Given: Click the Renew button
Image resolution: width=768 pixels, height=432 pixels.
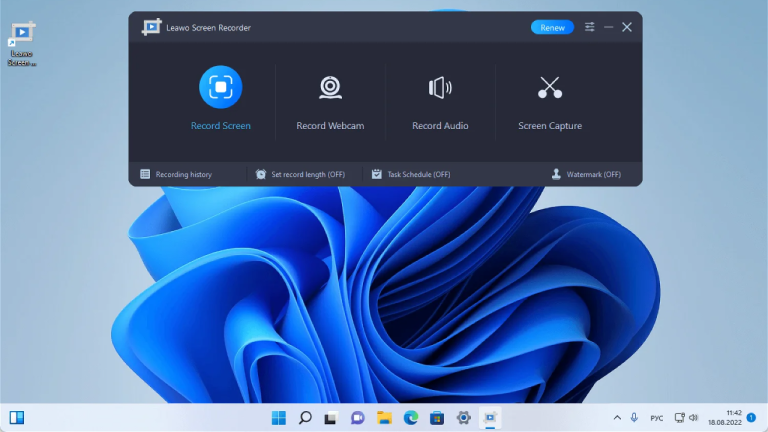Looking at the screenshot, I should pos(552,27).
